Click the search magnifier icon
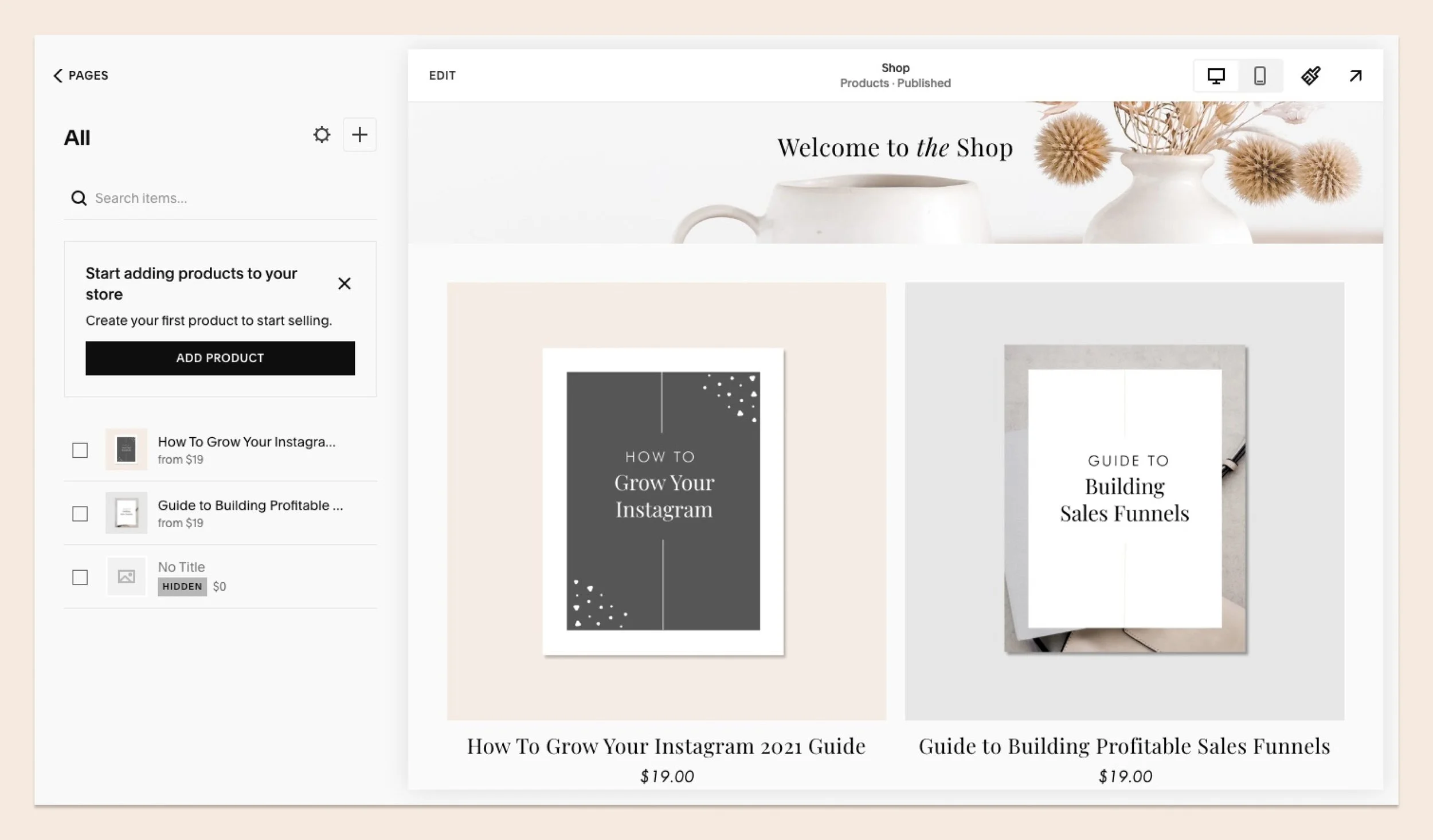Image resolution: width=1433 pixels, height=840 pixels. click(x=79, y=198)
